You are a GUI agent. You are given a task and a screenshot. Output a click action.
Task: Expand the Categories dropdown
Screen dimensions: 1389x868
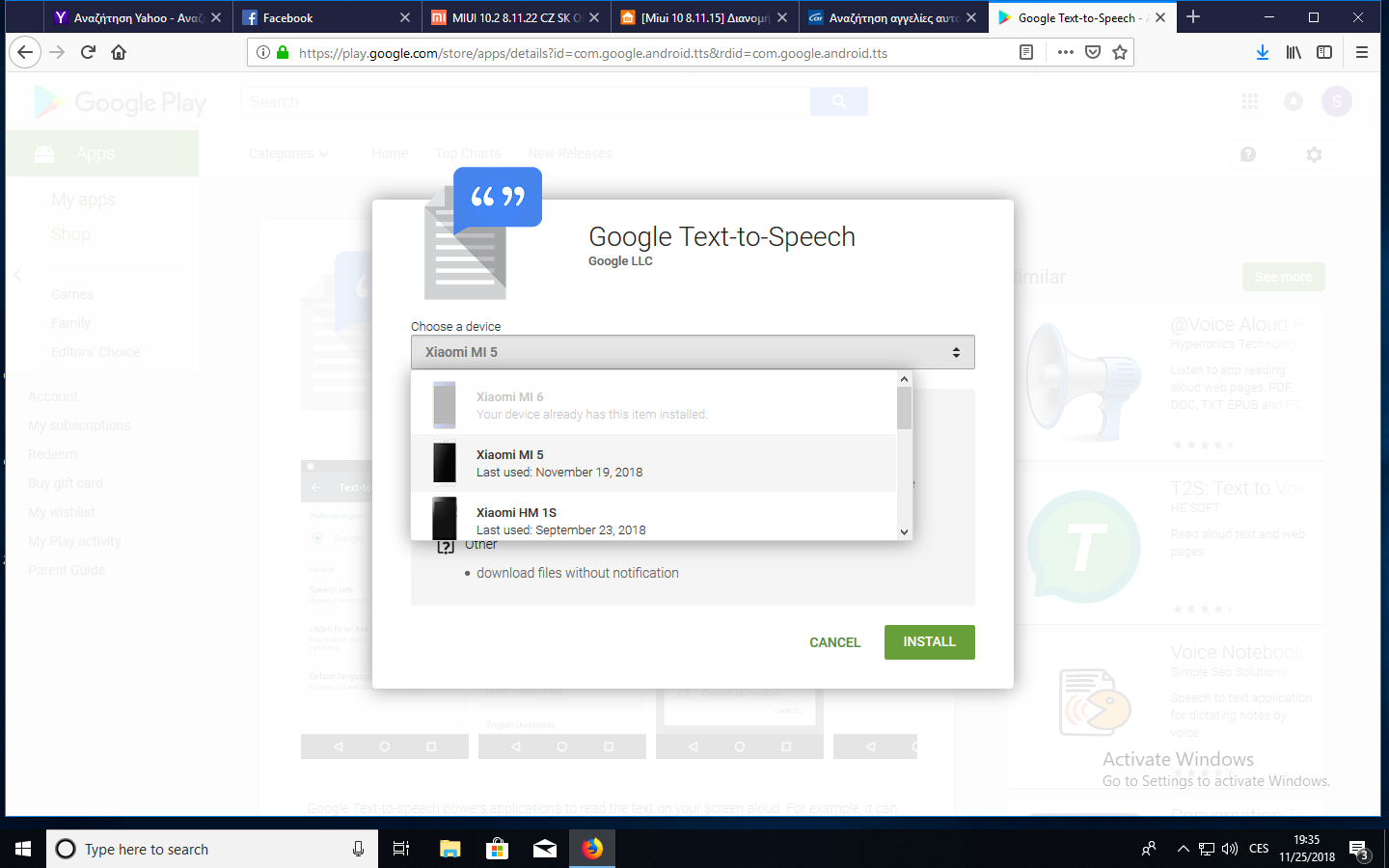pos(288,153)
